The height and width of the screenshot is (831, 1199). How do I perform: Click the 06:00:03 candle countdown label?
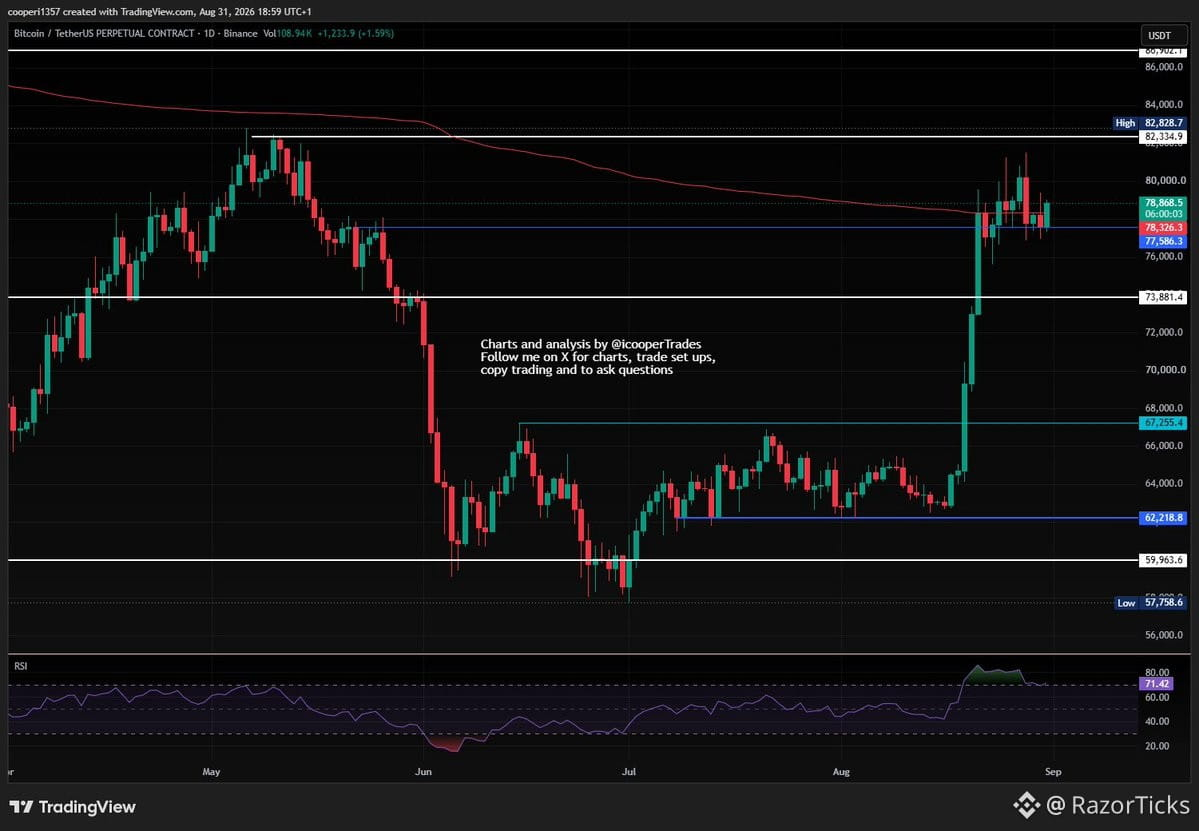1163,215
